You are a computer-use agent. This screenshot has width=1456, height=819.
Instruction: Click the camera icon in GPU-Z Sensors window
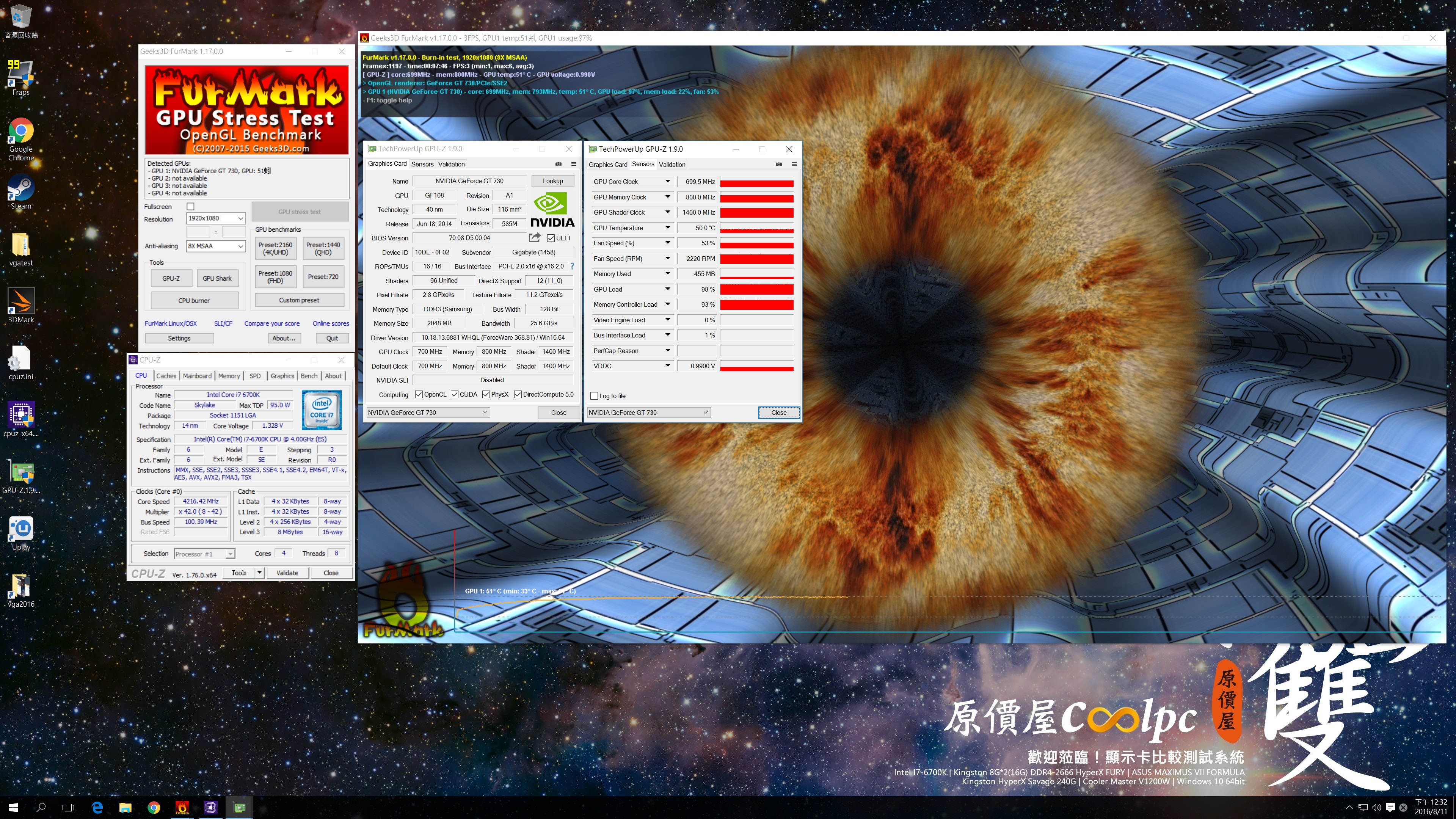779,165
